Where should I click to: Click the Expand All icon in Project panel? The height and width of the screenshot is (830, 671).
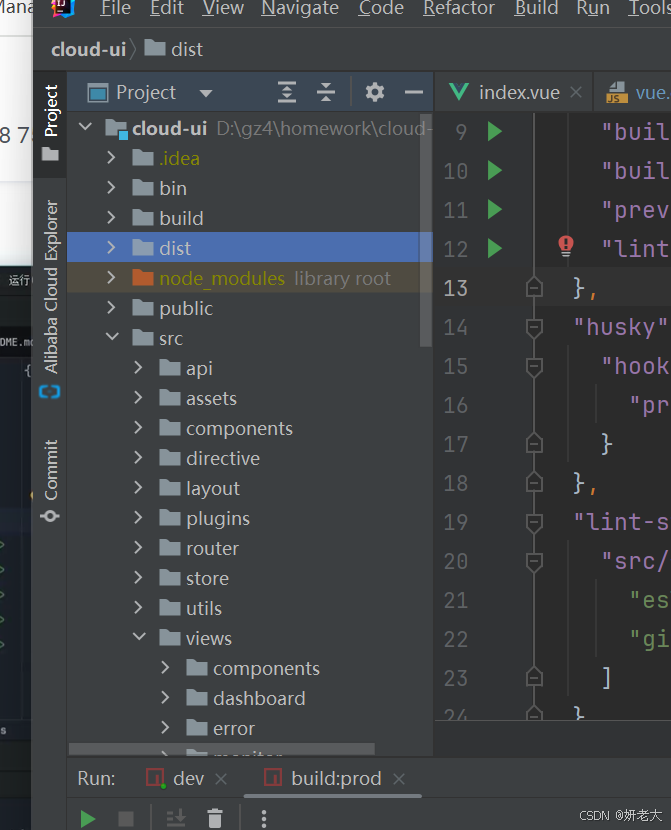[287, 93]
